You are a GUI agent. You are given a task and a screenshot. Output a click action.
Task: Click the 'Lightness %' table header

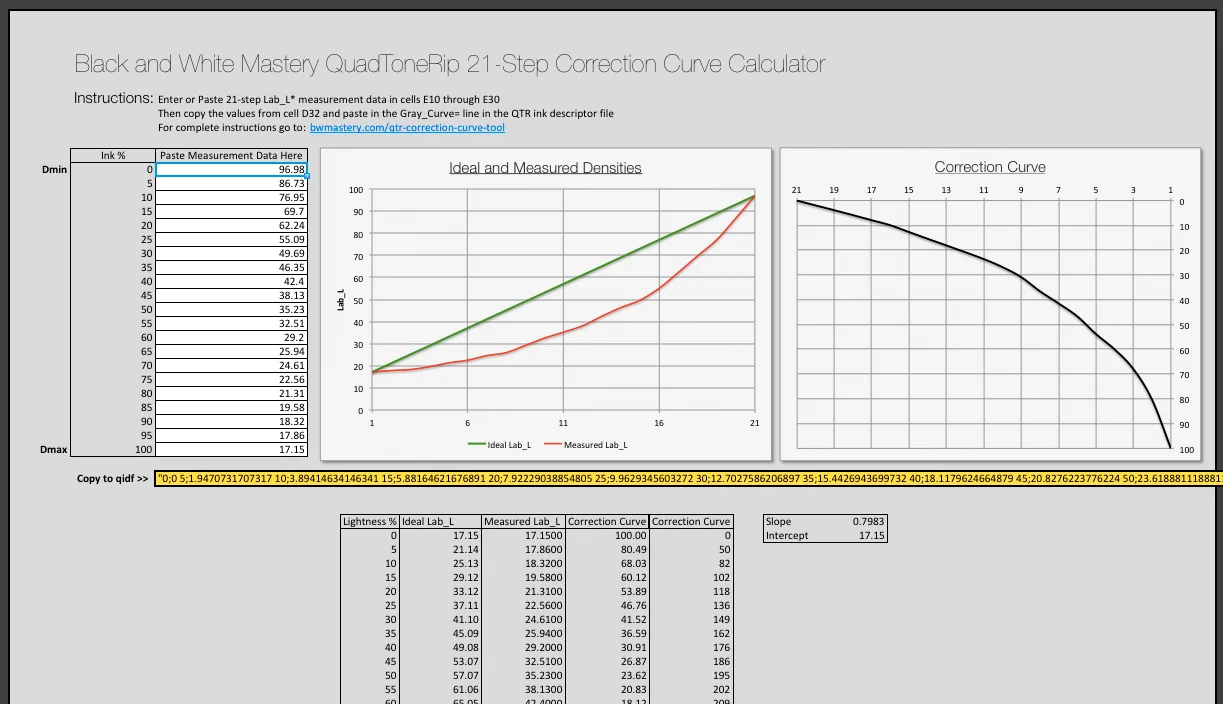(x=370, y=522)
